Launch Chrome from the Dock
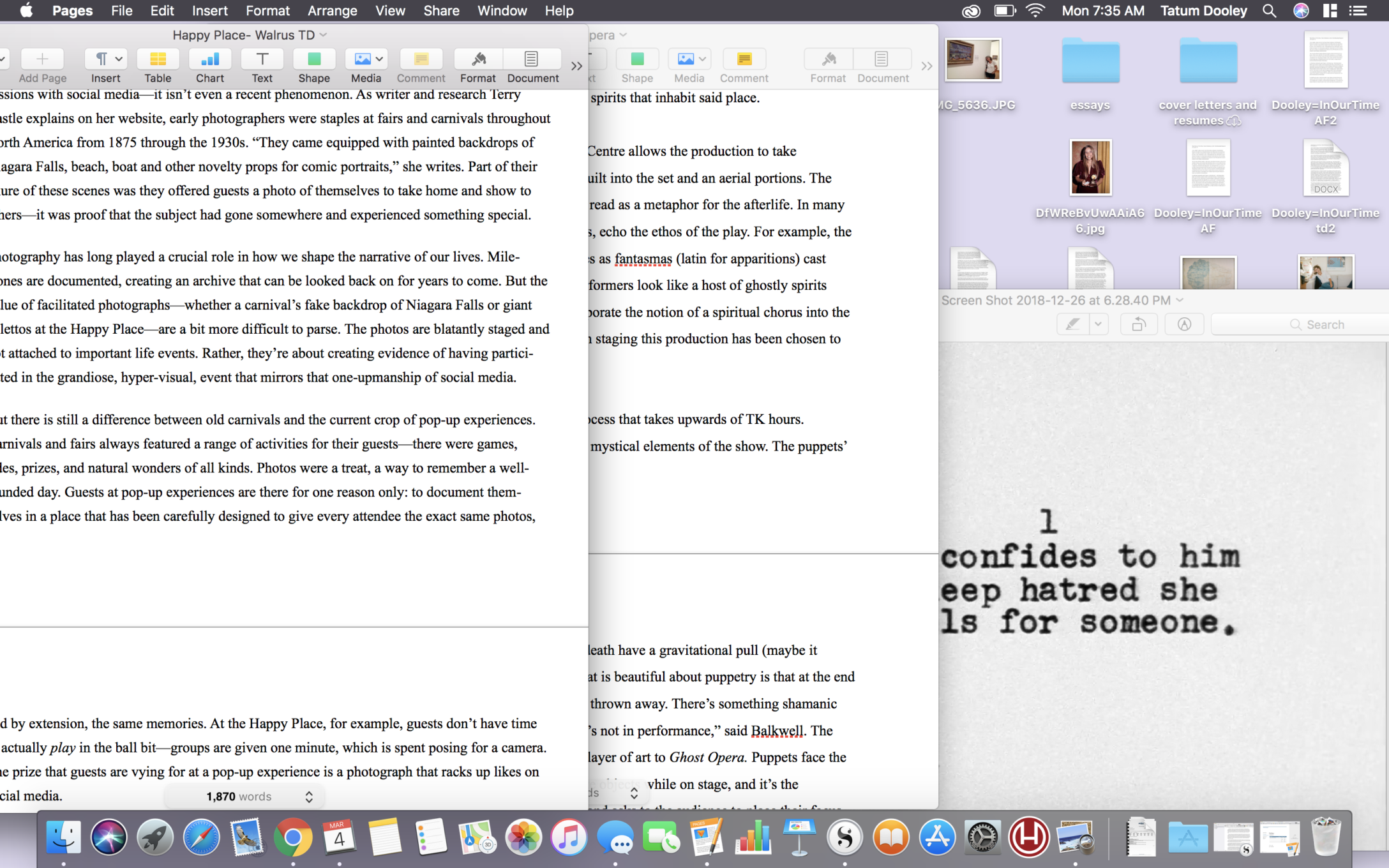Image resolution: width=1389 pixels, height=868 pixels. [293, 837]
